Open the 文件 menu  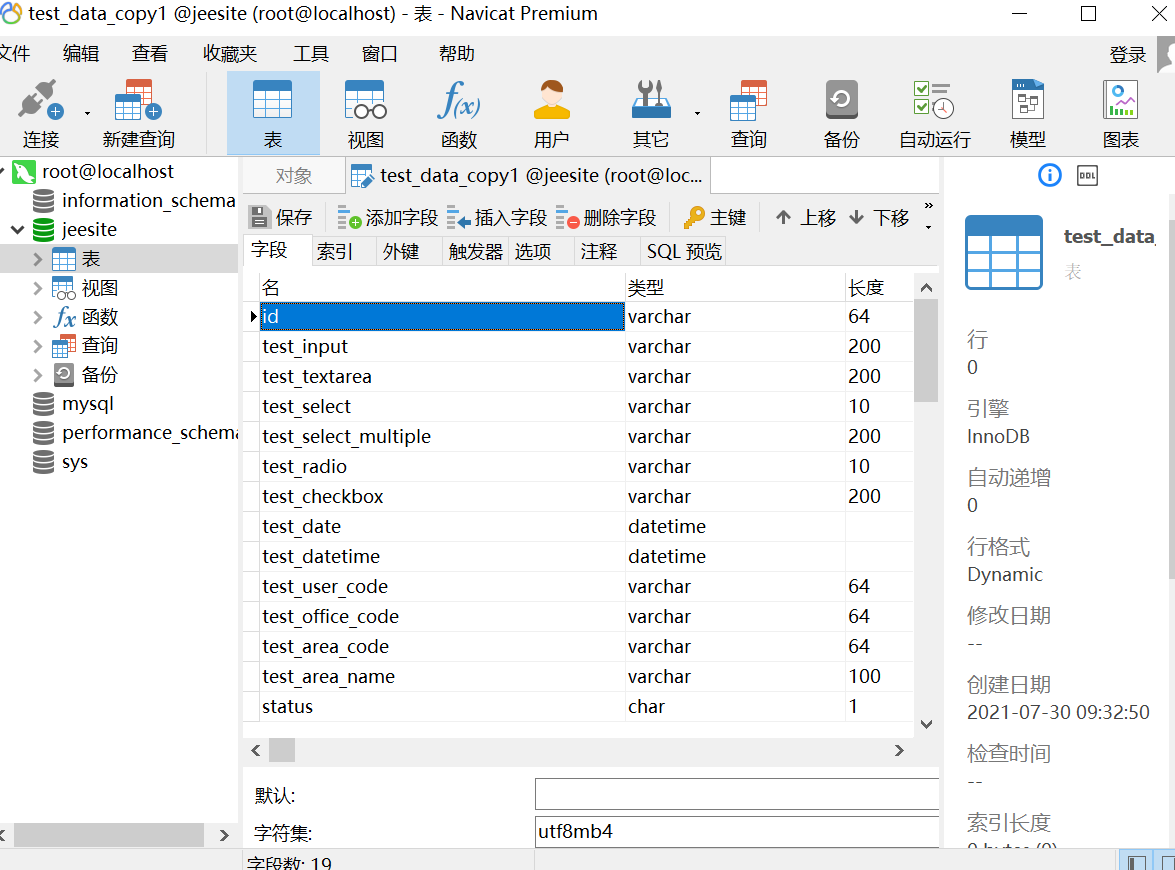(x=15, y=54)
